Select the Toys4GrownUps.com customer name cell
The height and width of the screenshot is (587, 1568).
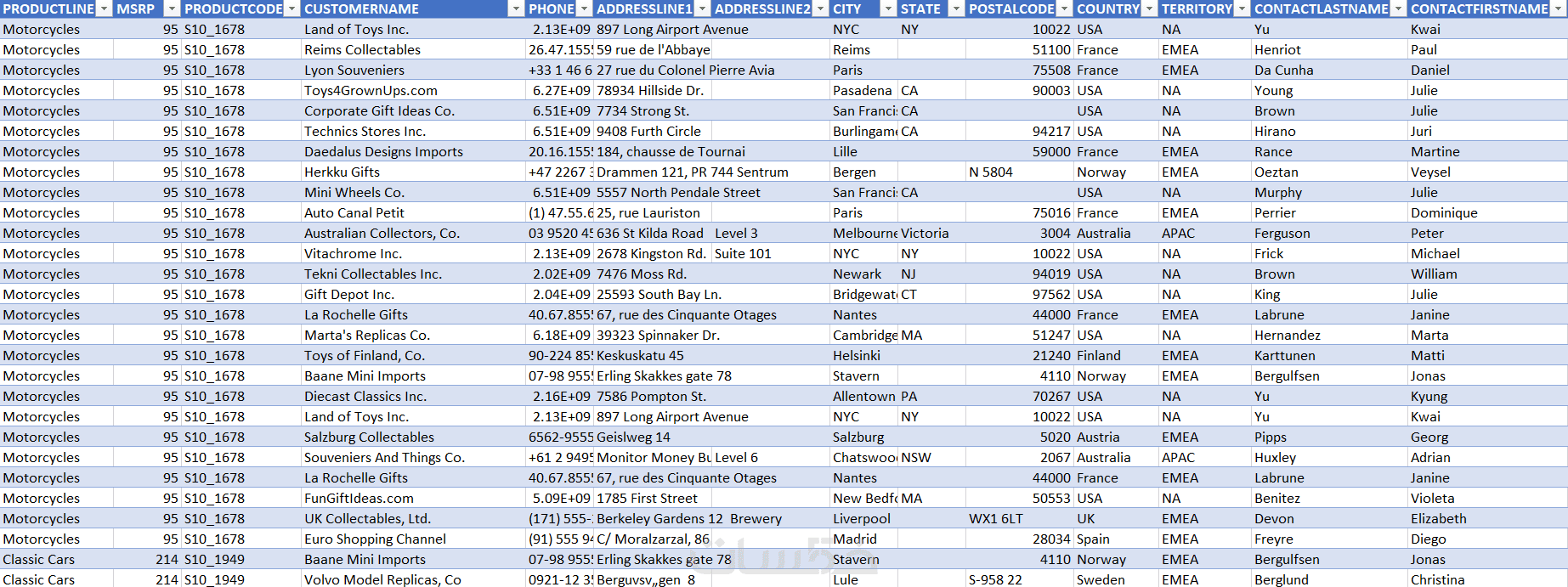[x=413, y=90]
